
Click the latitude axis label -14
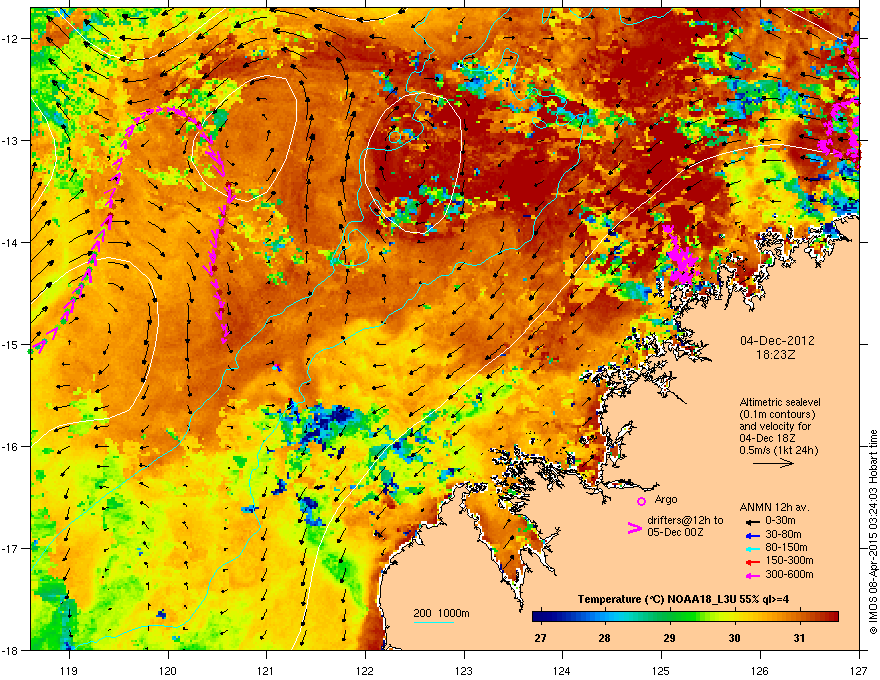(x=10, y=242)
